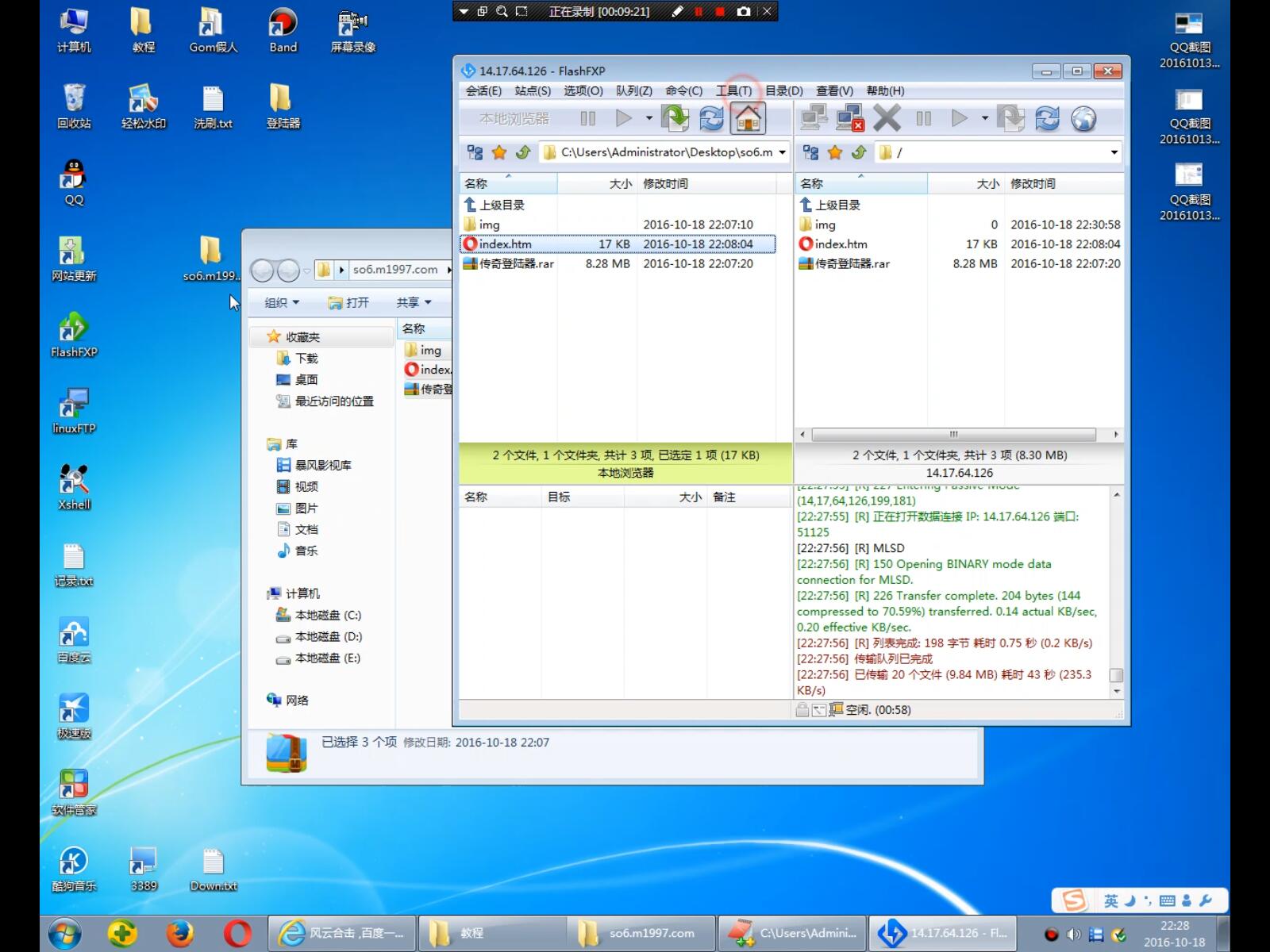Viewport: 1270px width, 952px height.
Task: Open local bookmarks star icon
Action: [498, 152]
